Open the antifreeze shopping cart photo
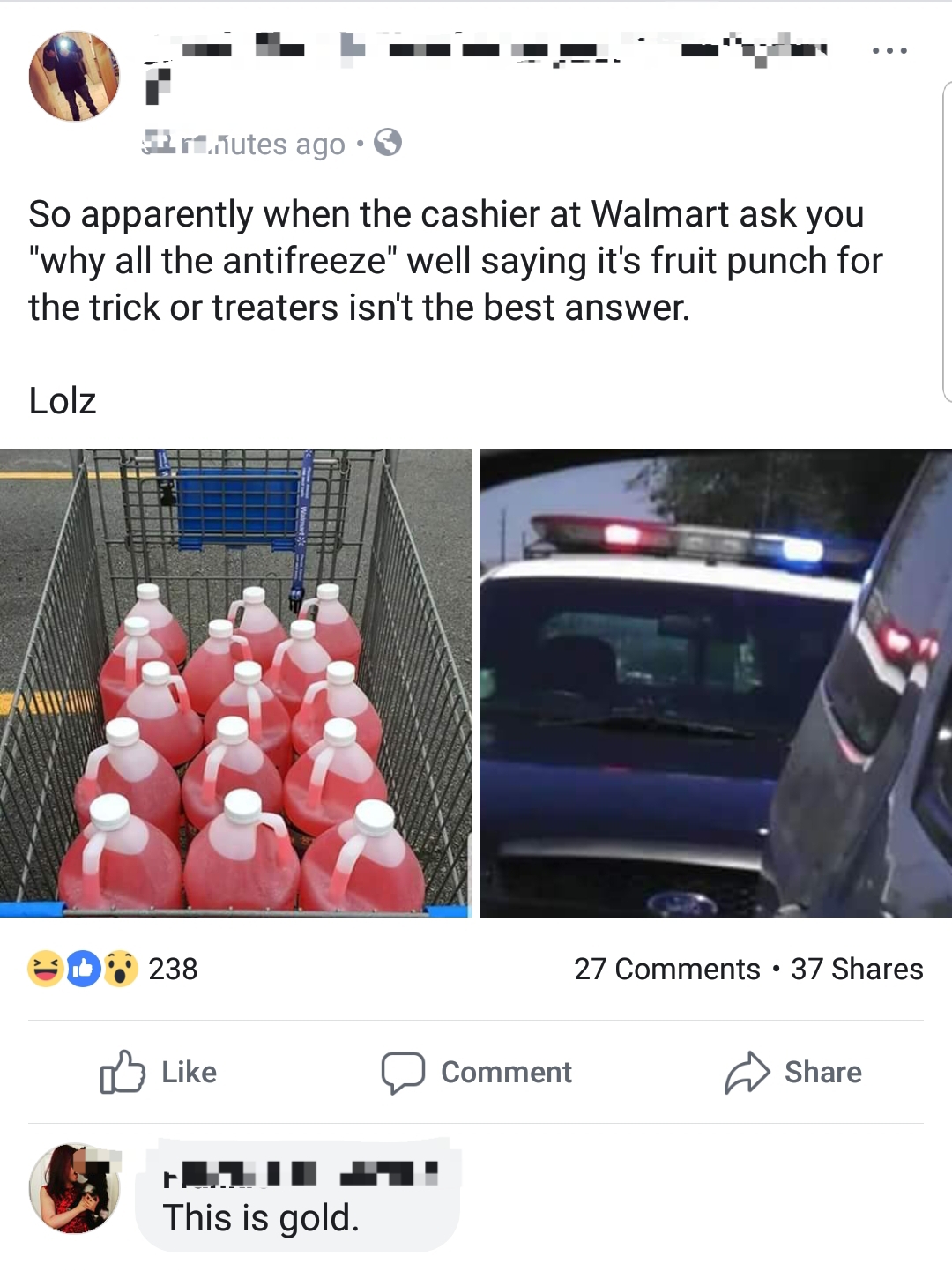The width and height of the screenshot is (952, 1271). [x=236, y=683]
